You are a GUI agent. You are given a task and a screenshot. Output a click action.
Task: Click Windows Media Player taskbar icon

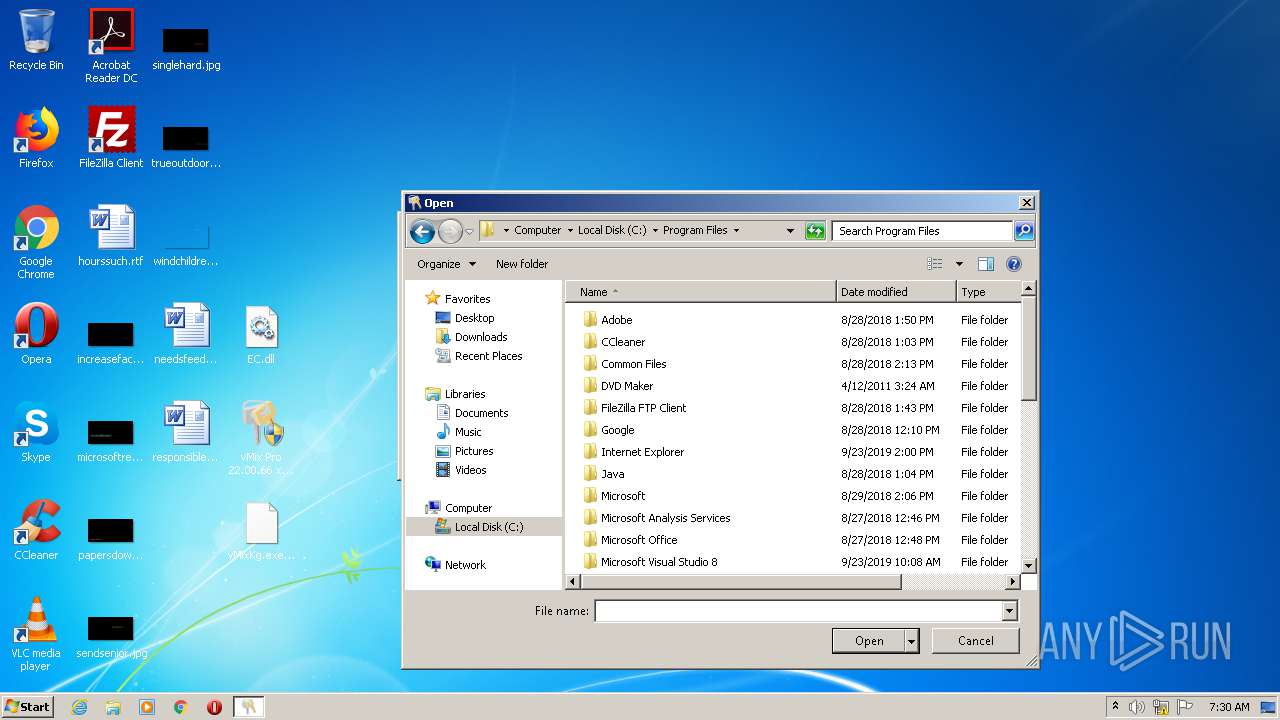(147, 707)
